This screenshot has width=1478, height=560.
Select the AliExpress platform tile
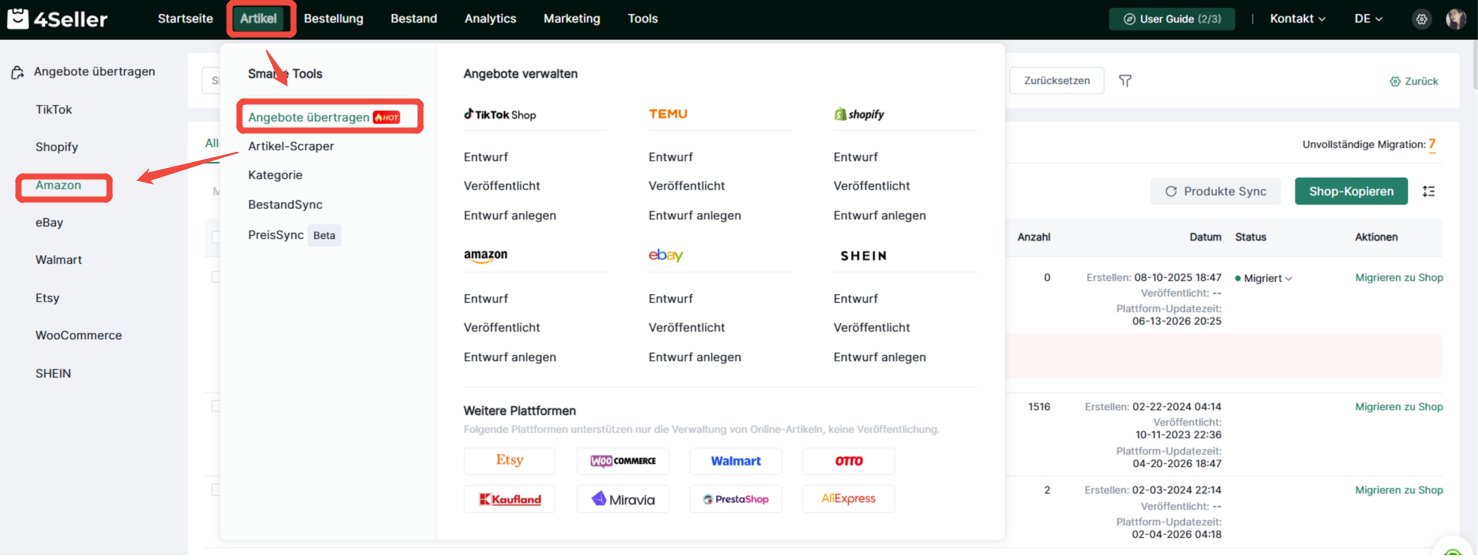[849, 499]
